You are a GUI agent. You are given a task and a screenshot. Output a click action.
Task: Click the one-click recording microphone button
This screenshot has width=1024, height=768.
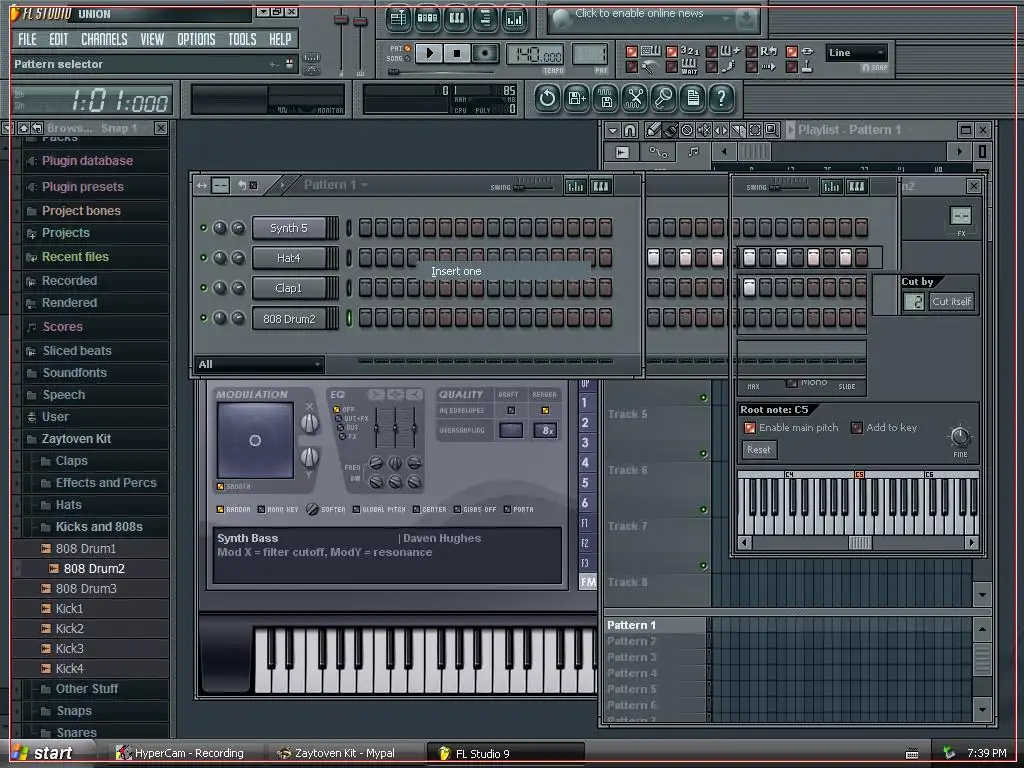(664, 99)
